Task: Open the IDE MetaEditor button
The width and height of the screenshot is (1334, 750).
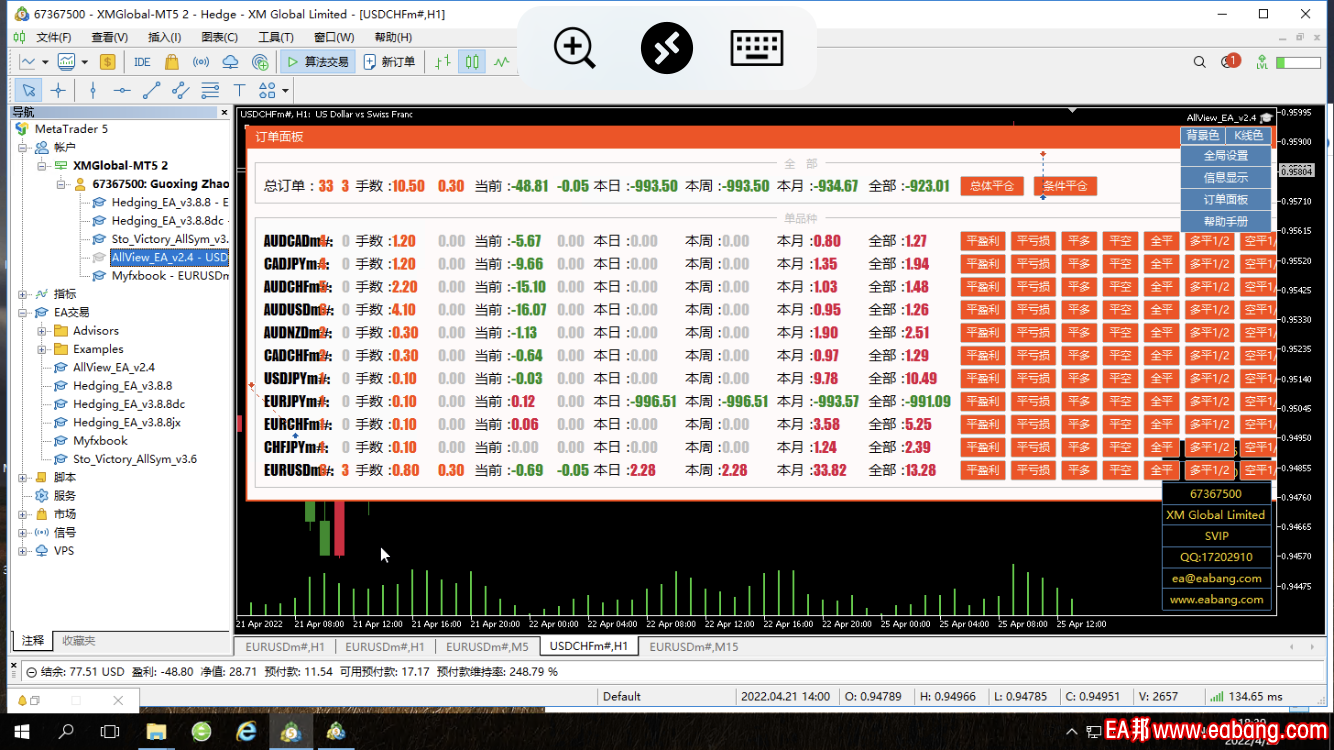Action: click(142, 62)
